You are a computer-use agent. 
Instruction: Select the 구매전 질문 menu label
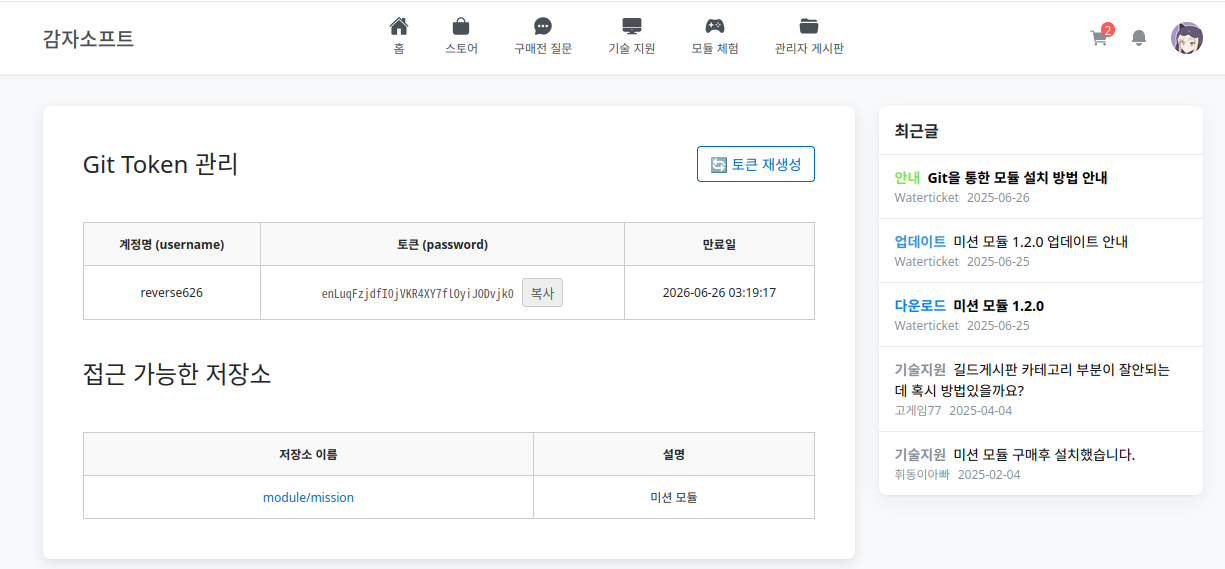coord(543,48)
